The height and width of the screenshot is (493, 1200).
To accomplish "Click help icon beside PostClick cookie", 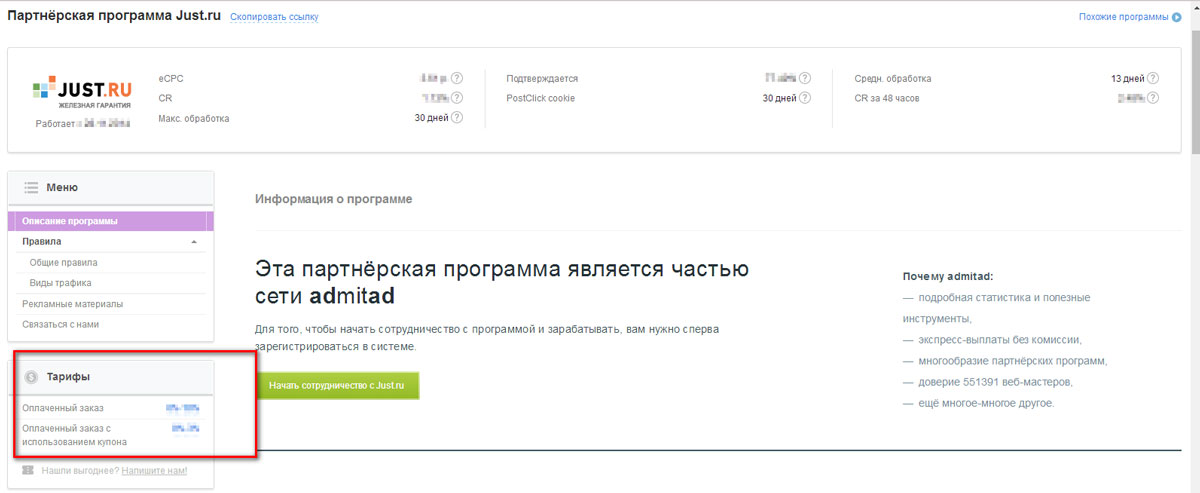I will pos(805,98).
